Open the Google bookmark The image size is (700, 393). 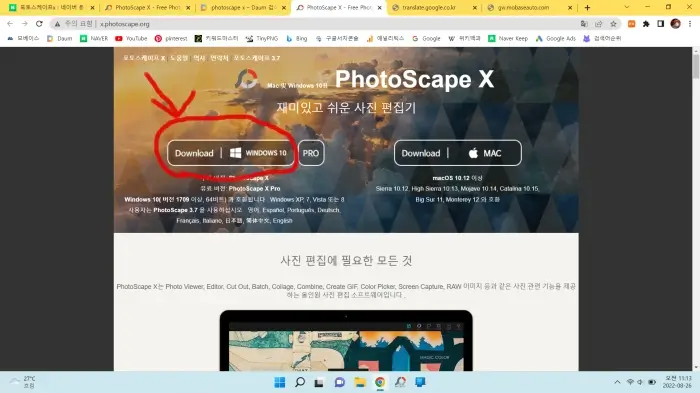click(426, 38)
